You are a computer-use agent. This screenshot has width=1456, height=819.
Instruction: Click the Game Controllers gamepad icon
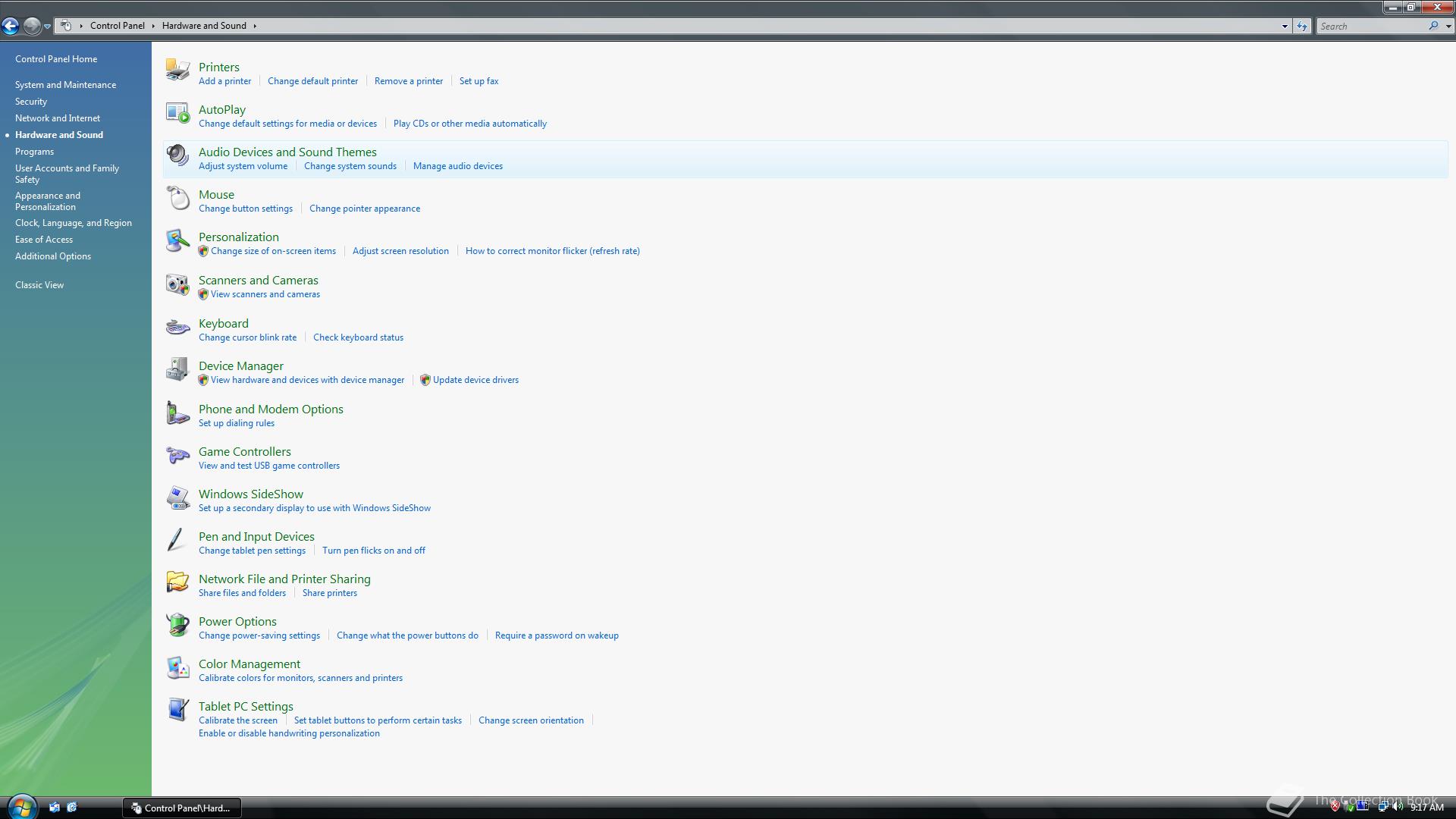point(177,455)
